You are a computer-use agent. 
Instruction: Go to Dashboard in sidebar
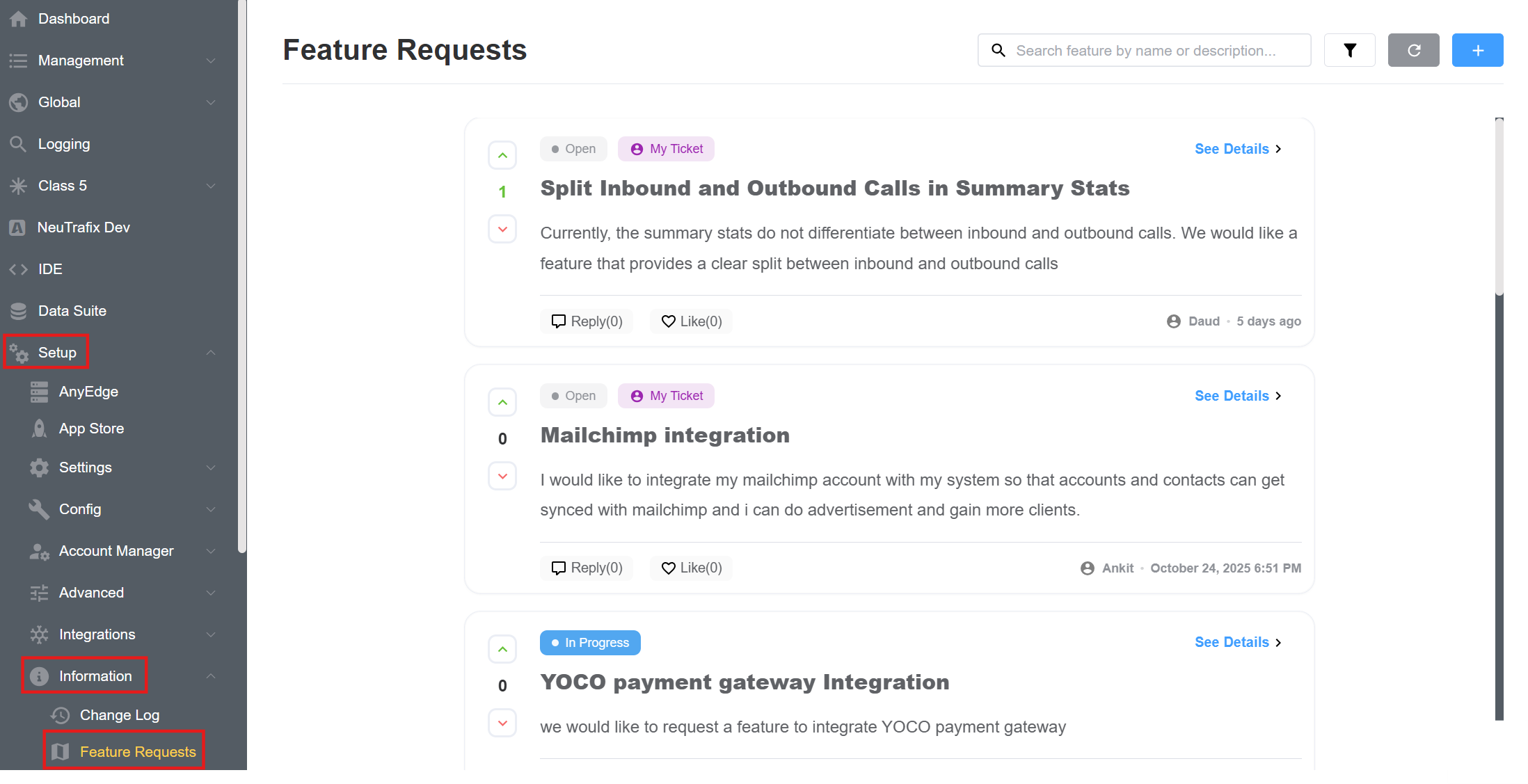pos(73,19)
